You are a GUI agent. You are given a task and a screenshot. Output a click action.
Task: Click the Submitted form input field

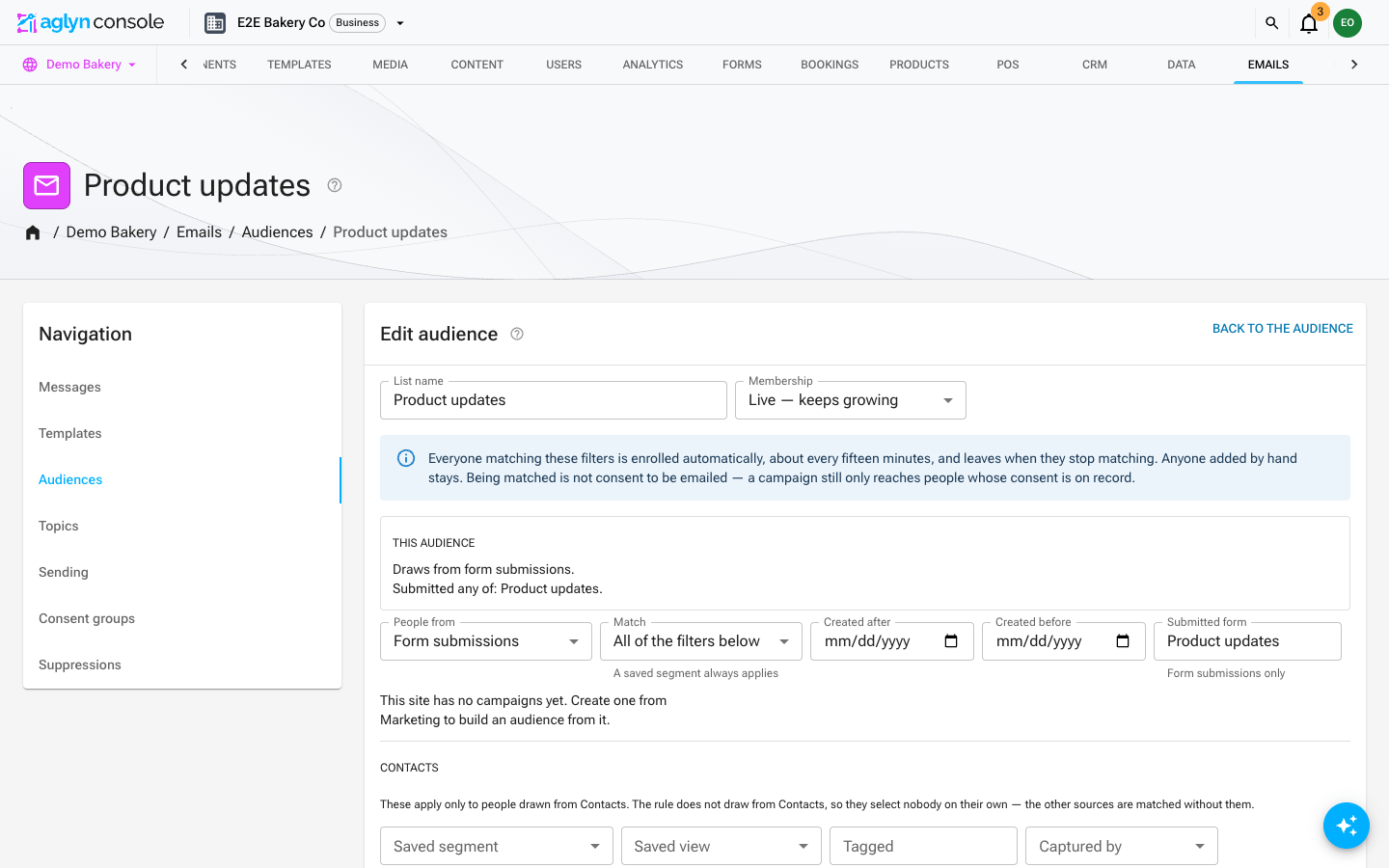1247,641
